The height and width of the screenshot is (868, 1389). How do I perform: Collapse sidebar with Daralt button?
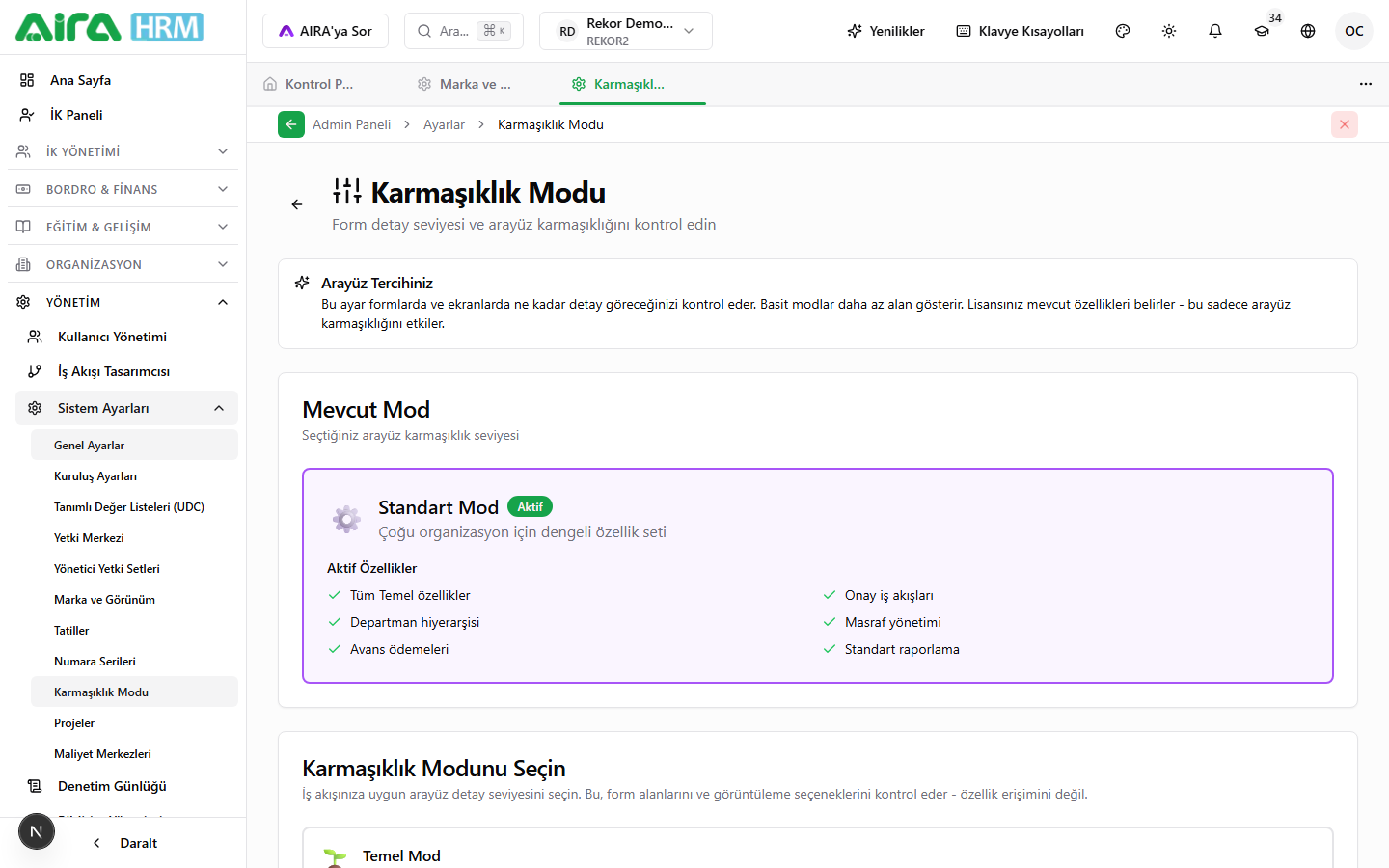coord(124,843)
